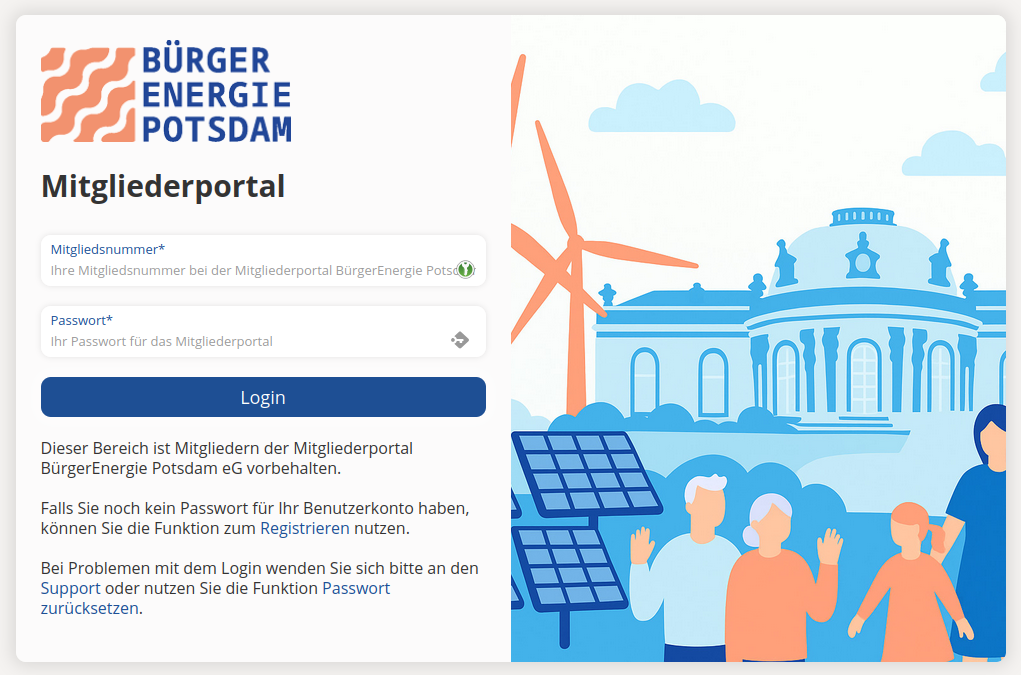Follow the Support link
This screenshot has width=1021, height=675.
pyautogui.click(x=70, y=588)
